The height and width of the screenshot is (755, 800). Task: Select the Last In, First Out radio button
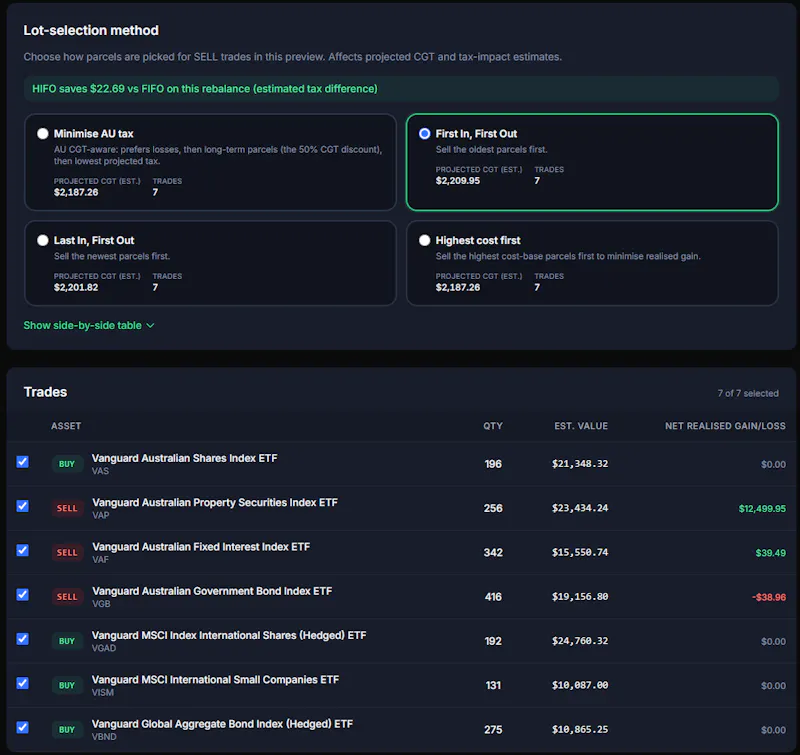point(43,240)
